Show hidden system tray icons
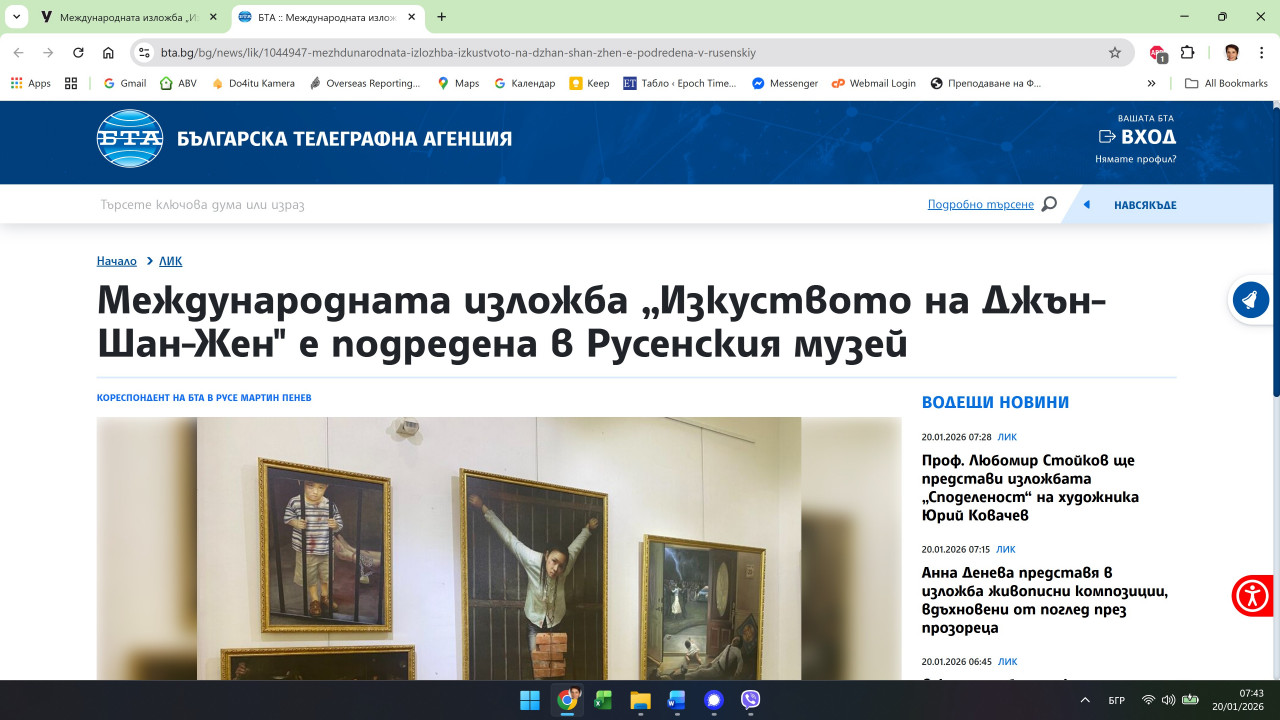Viewport: 1280px width, 720px height. click(1085, 700)
